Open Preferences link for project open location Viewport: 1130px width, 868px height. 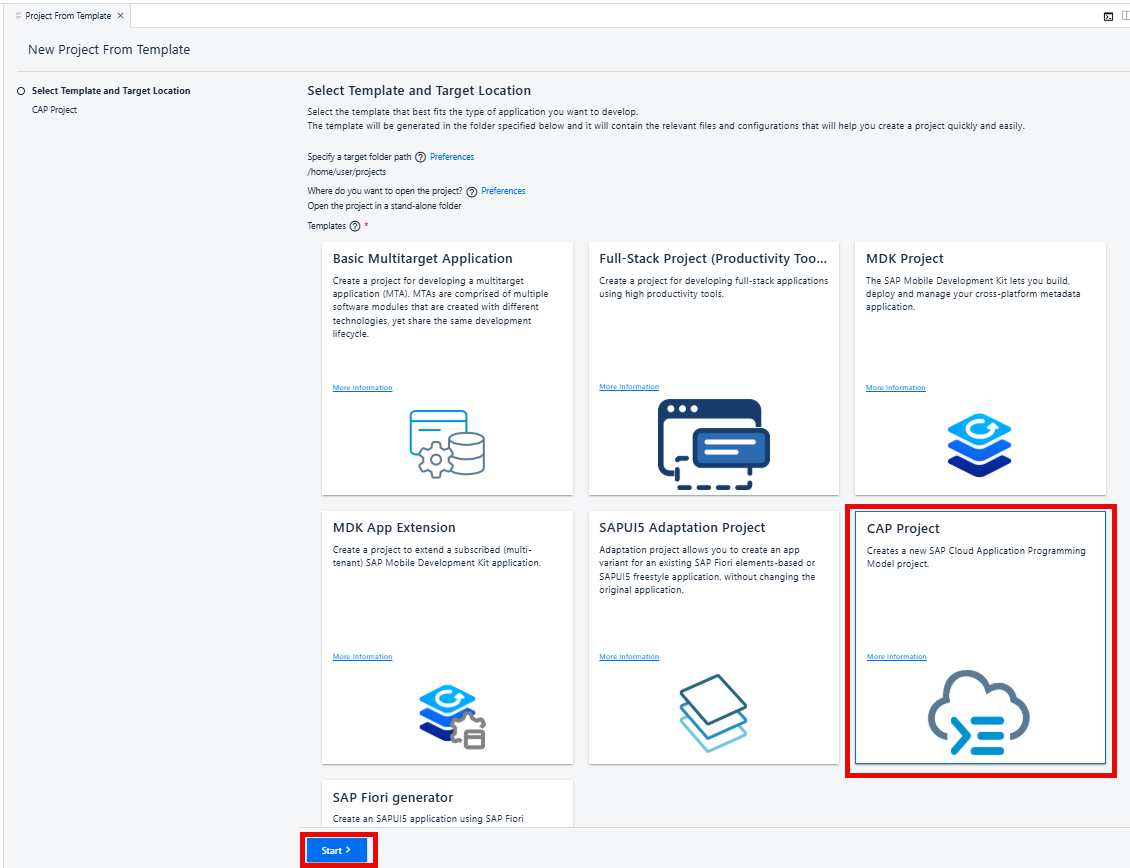click(x=503, y=191)
